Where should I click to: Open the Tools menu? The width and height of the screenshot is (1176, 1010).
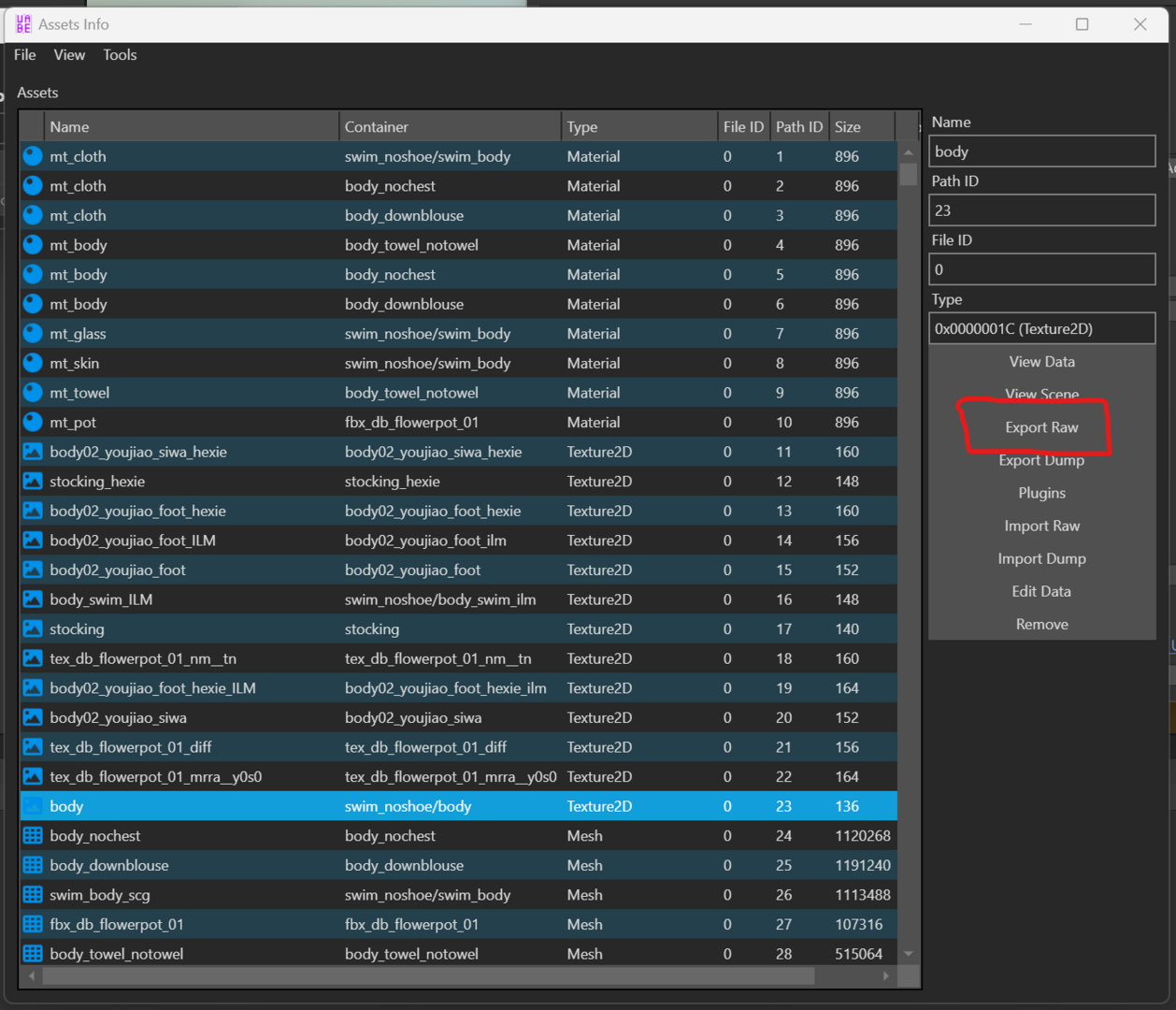[x=120, y=55]
